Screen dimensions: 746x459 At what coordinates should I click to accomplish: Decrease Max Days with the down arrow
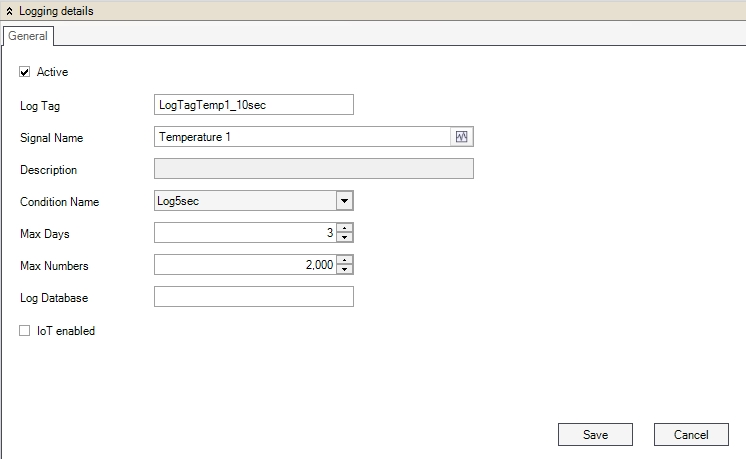345,238
